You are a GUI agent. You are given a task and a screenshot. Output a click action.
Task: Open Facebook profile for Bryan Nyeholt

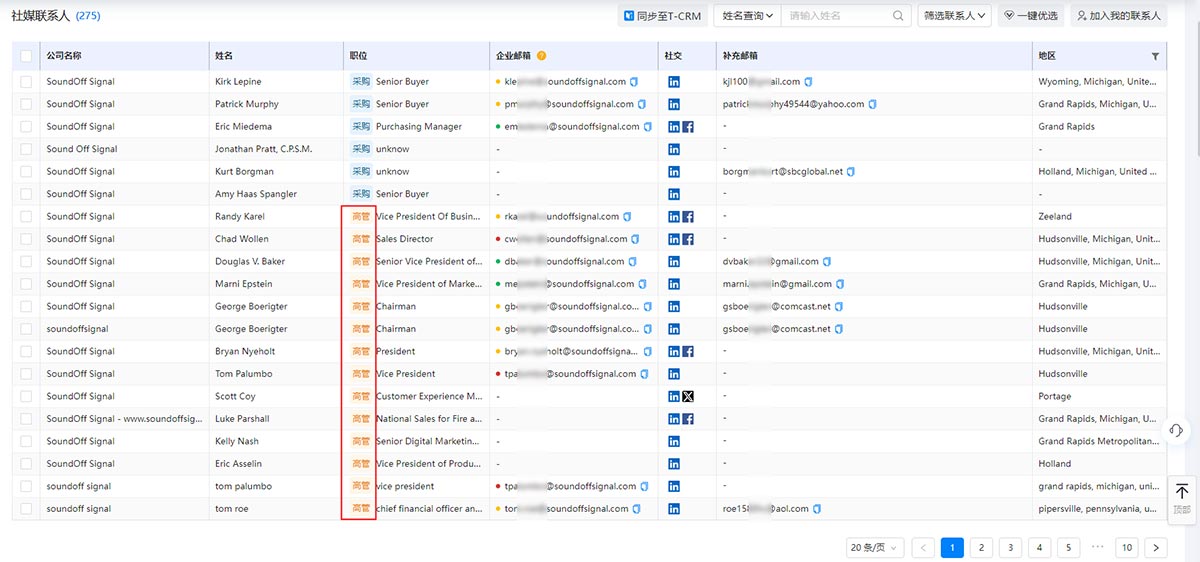pos(688,352)
